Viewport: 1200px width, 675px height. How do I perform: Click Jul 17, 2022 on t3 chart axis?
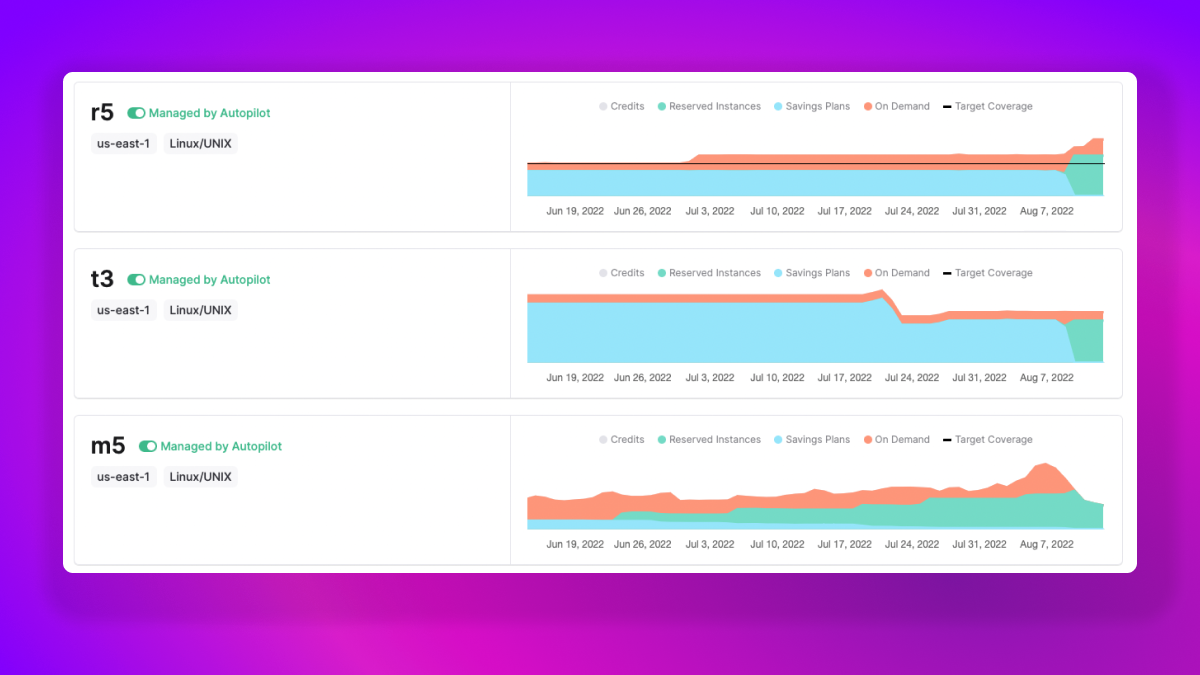coord(844,378)
